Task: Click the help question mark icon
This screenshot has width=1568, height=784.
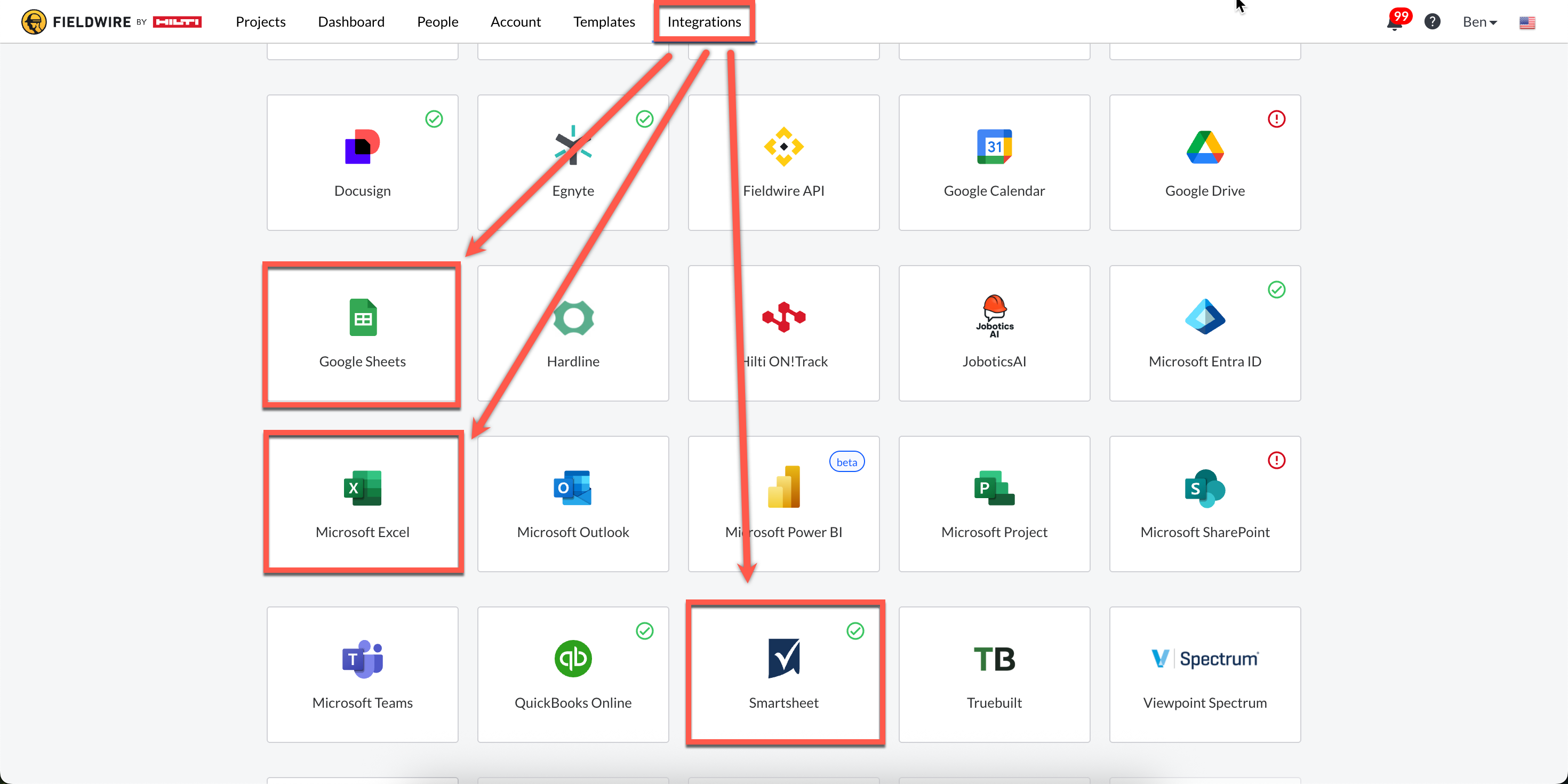Action: (x=1432, y=22)
